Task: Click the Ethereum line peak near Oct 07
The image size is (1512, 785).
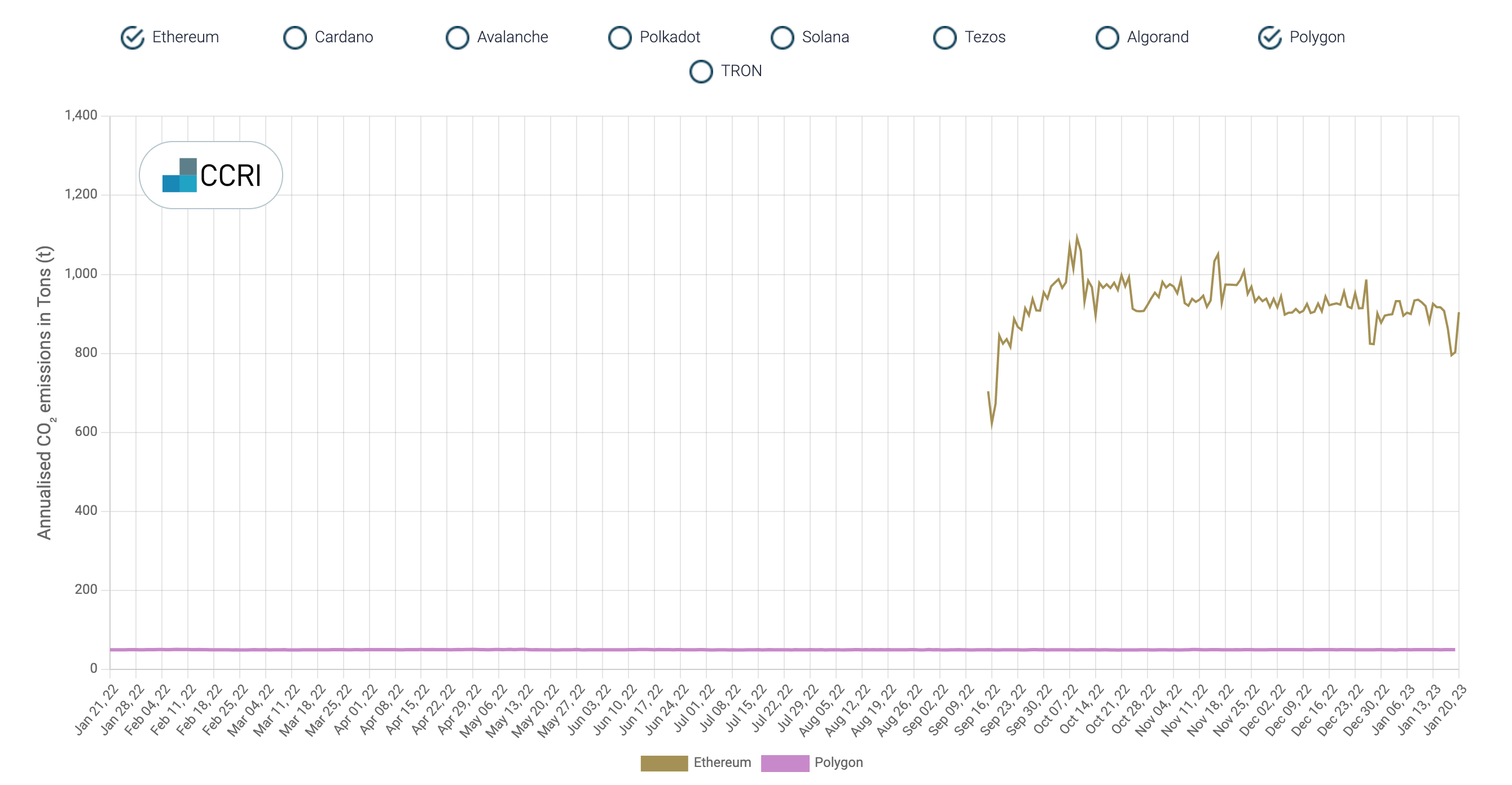Action: coord(1076,237)
